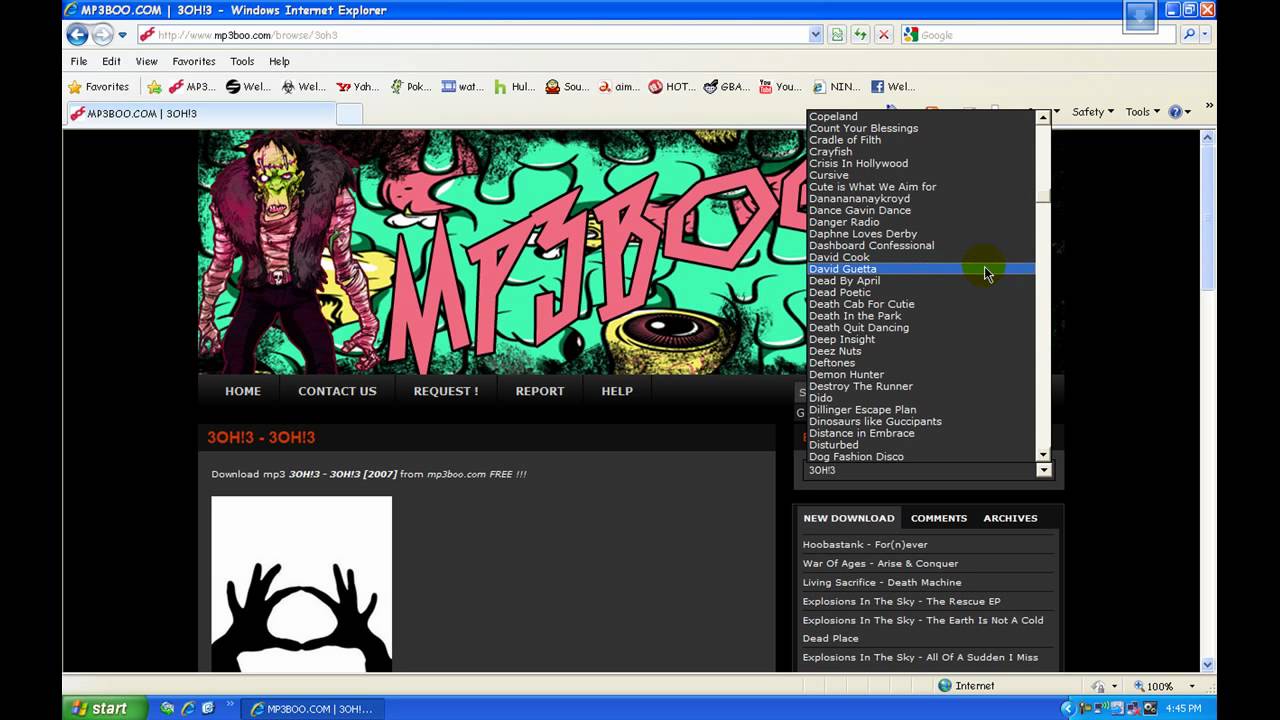
Task: Open the GBA... favorites bar bookmark
Action: click(x=727, y=87)
